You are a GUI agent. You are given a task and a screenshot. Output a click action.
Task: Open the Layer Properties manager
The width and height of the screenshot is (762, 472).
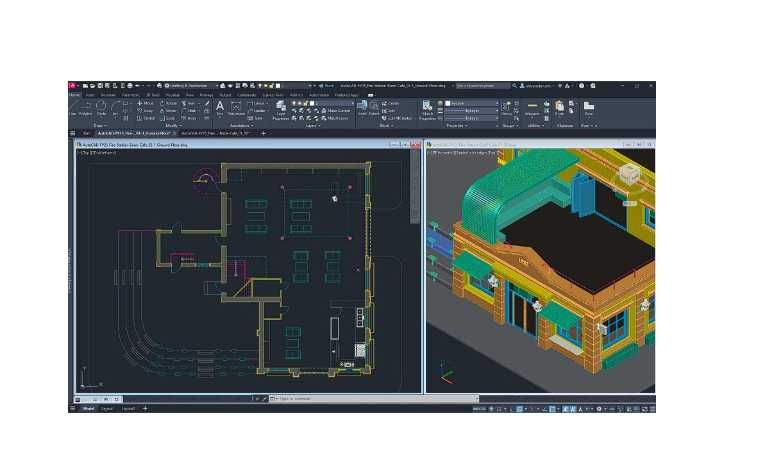pos(280,110)
